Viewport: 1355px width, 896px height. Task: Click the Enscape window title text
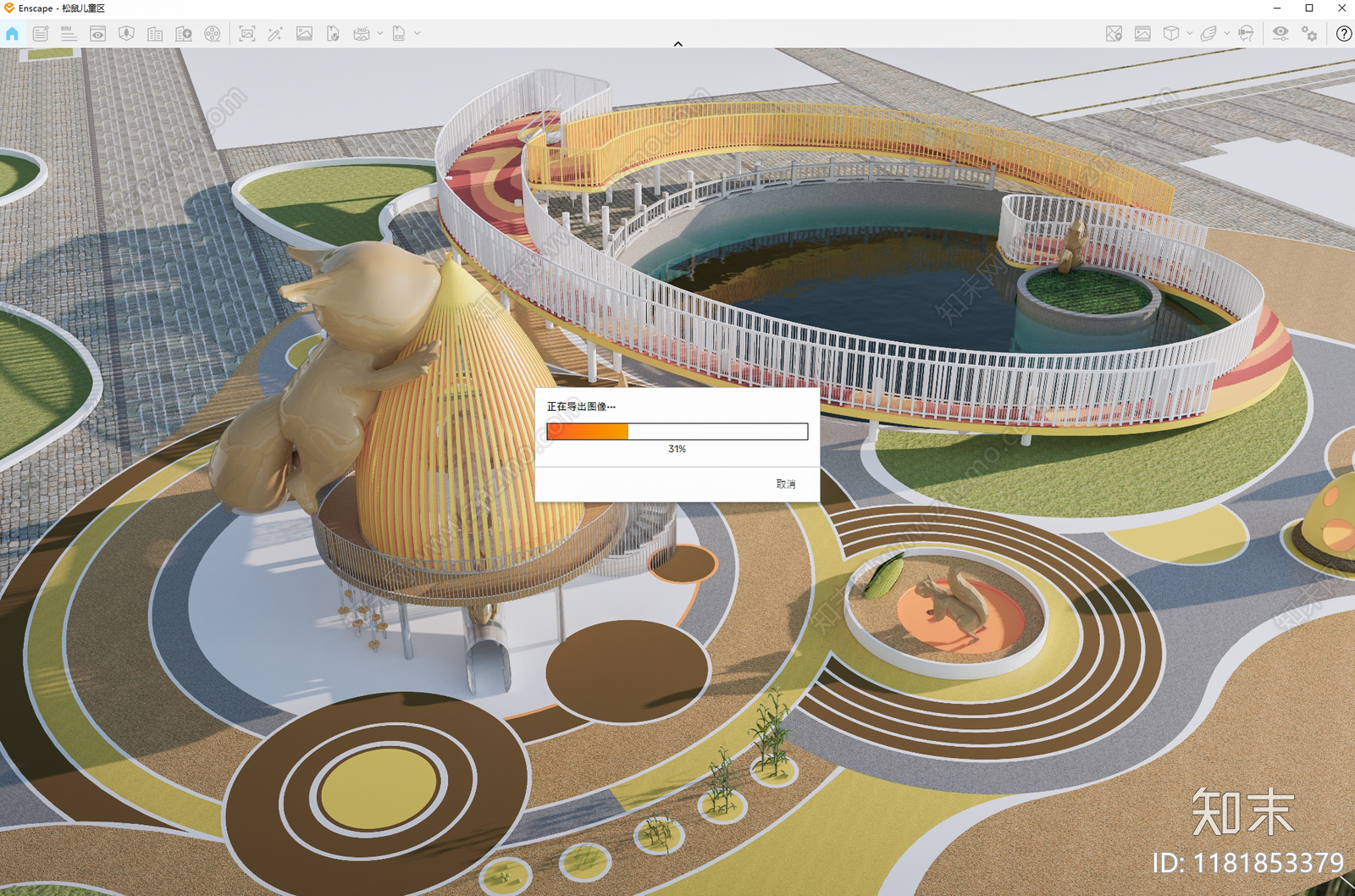(x=62, y=8)
